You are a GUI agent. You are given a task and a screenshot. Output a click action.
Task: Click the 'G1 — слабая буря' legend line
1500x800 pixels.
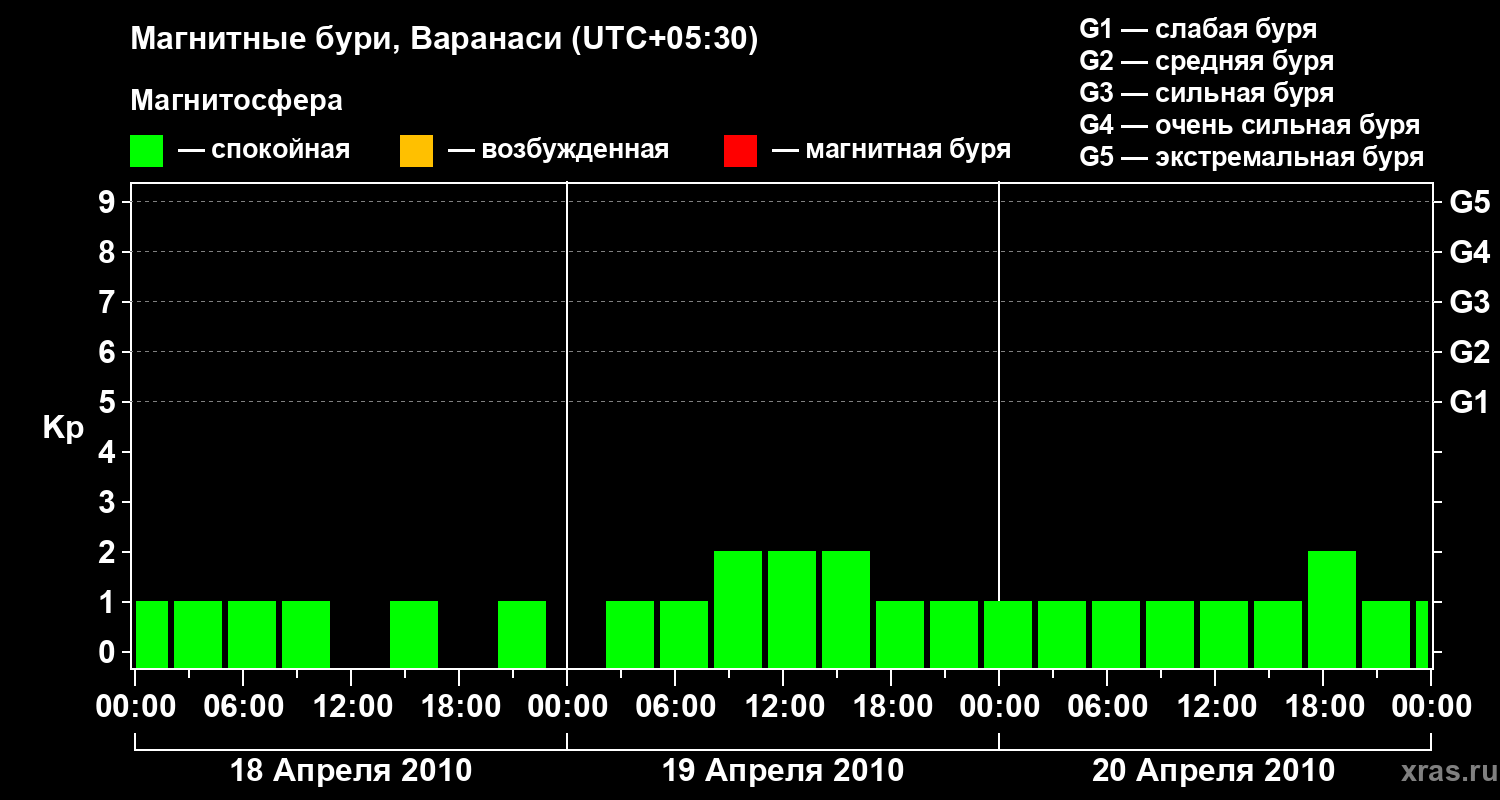click(1198, 28)
